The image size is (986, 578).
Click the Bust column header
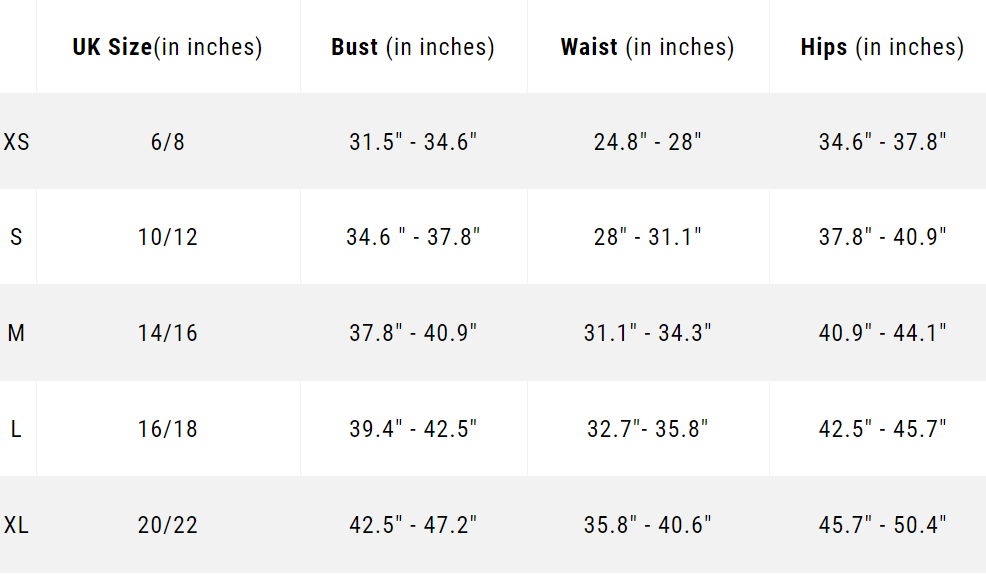pos(413,47)
